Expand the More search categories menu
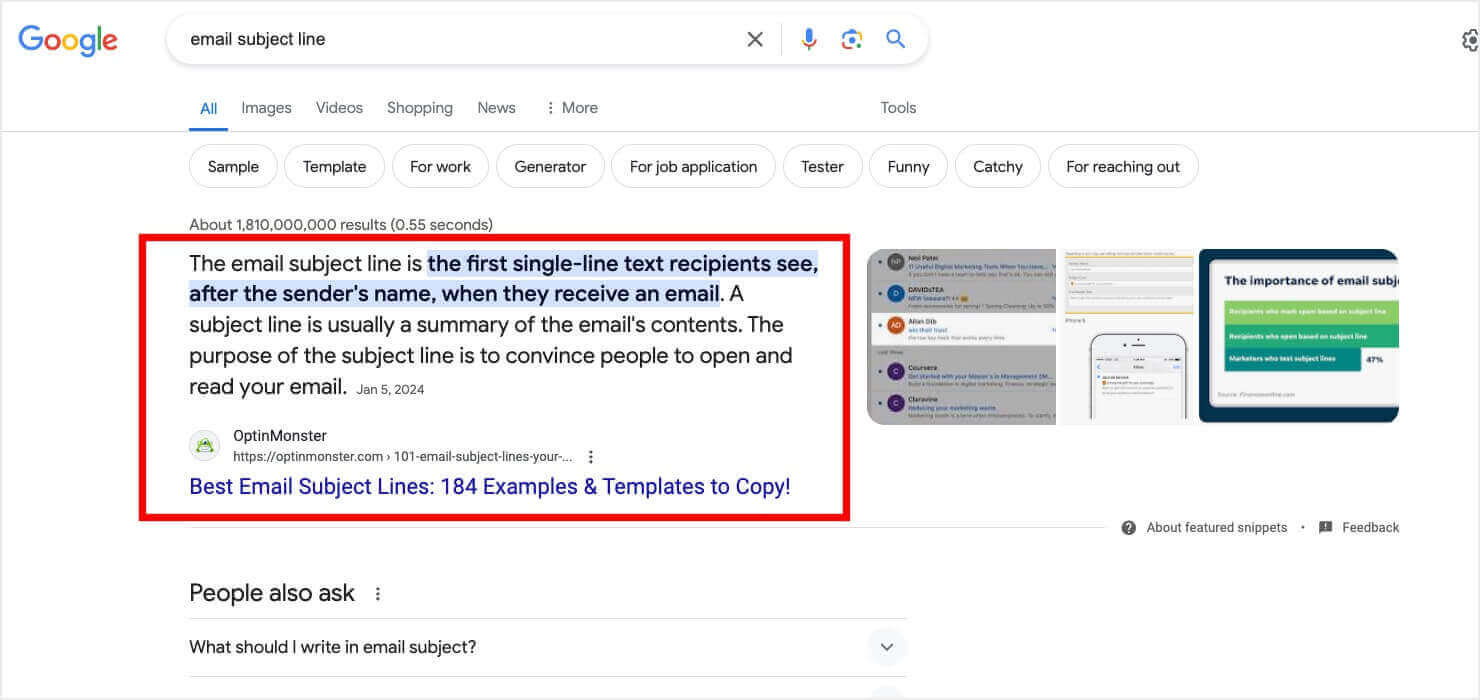This screenshot has height=700, width=1480. 571,107
